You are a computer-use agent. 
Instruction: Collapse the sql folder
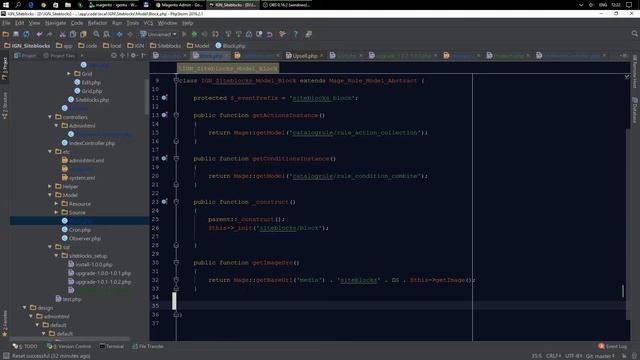50,247
